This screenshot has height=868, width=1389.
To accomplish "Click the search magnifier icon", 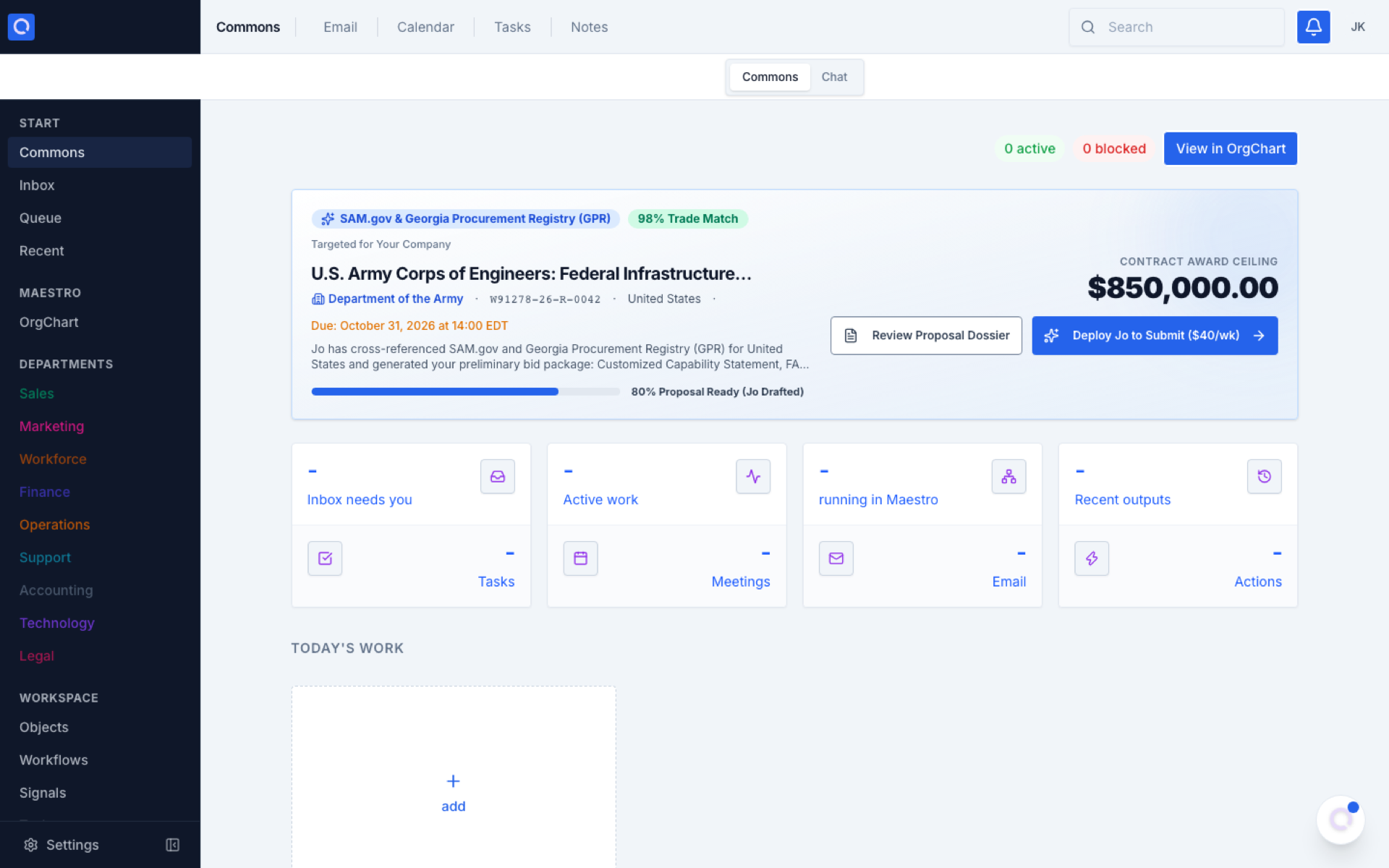I will pyautogui.click(x=1088, y=27).
